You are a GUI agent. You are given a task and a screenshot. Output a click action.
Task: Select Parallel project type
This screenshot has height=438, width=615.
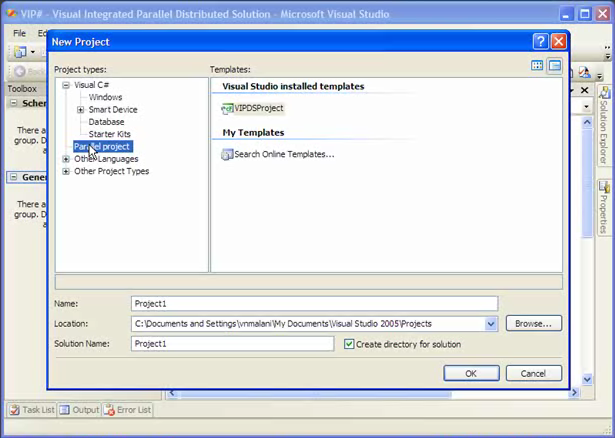click(x=103, y=147)
